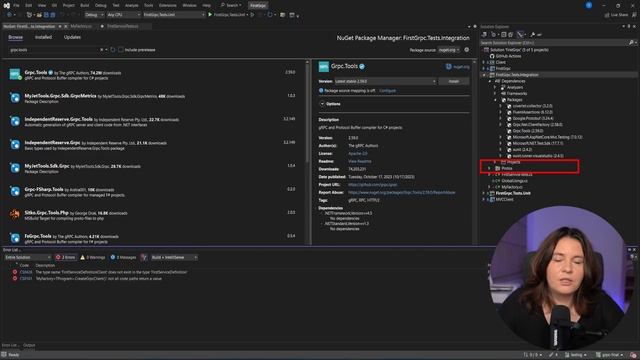Viewport: 640px width, 360px height.
Task: Switch to the Installed tab in NuGet
Action: pyautogui.click(x=43, y=37)
